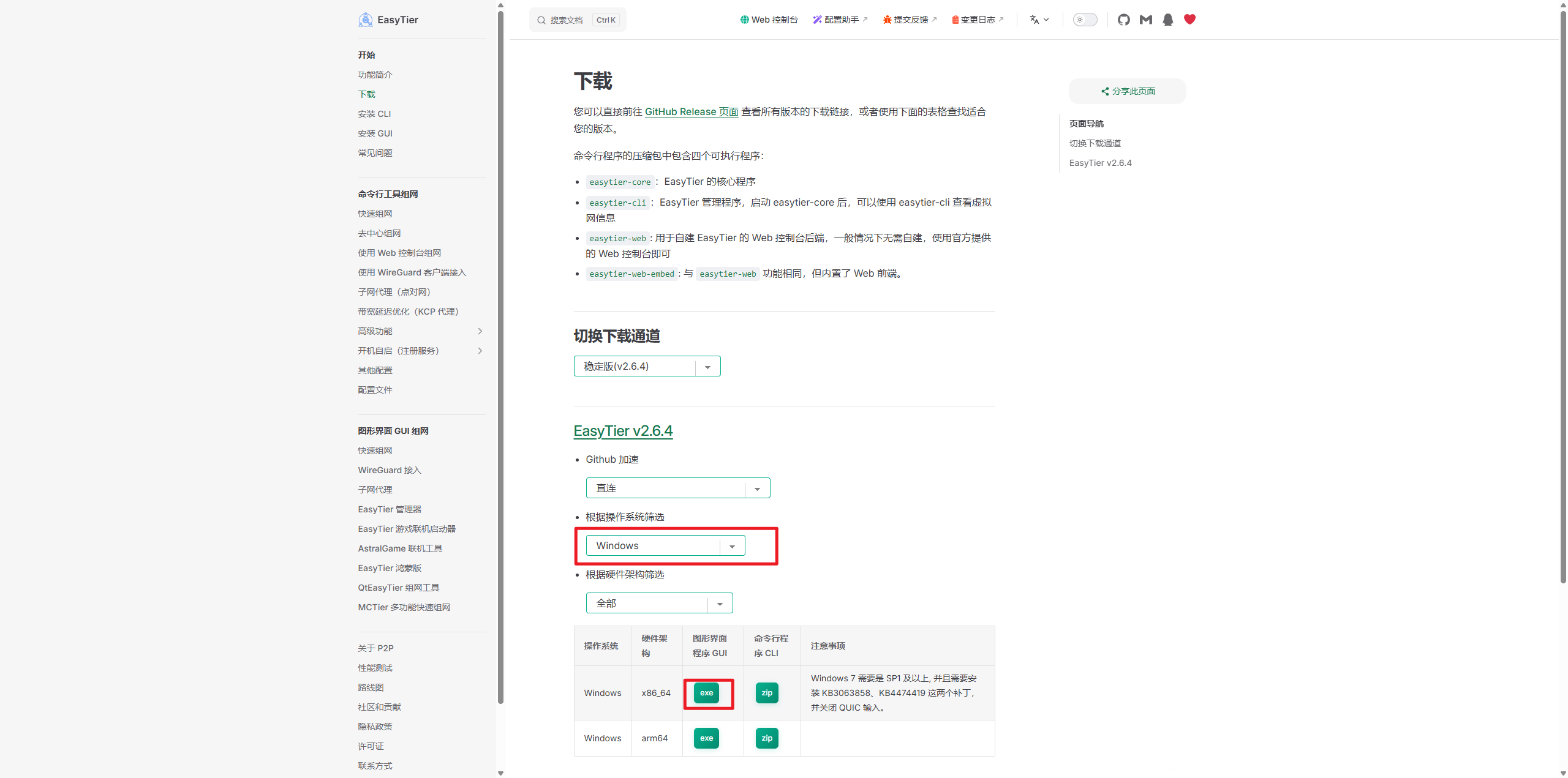Click the sidebar vertical scrollbar thumb
Viewport: 1568px width, 778px height.
[500, 357]
